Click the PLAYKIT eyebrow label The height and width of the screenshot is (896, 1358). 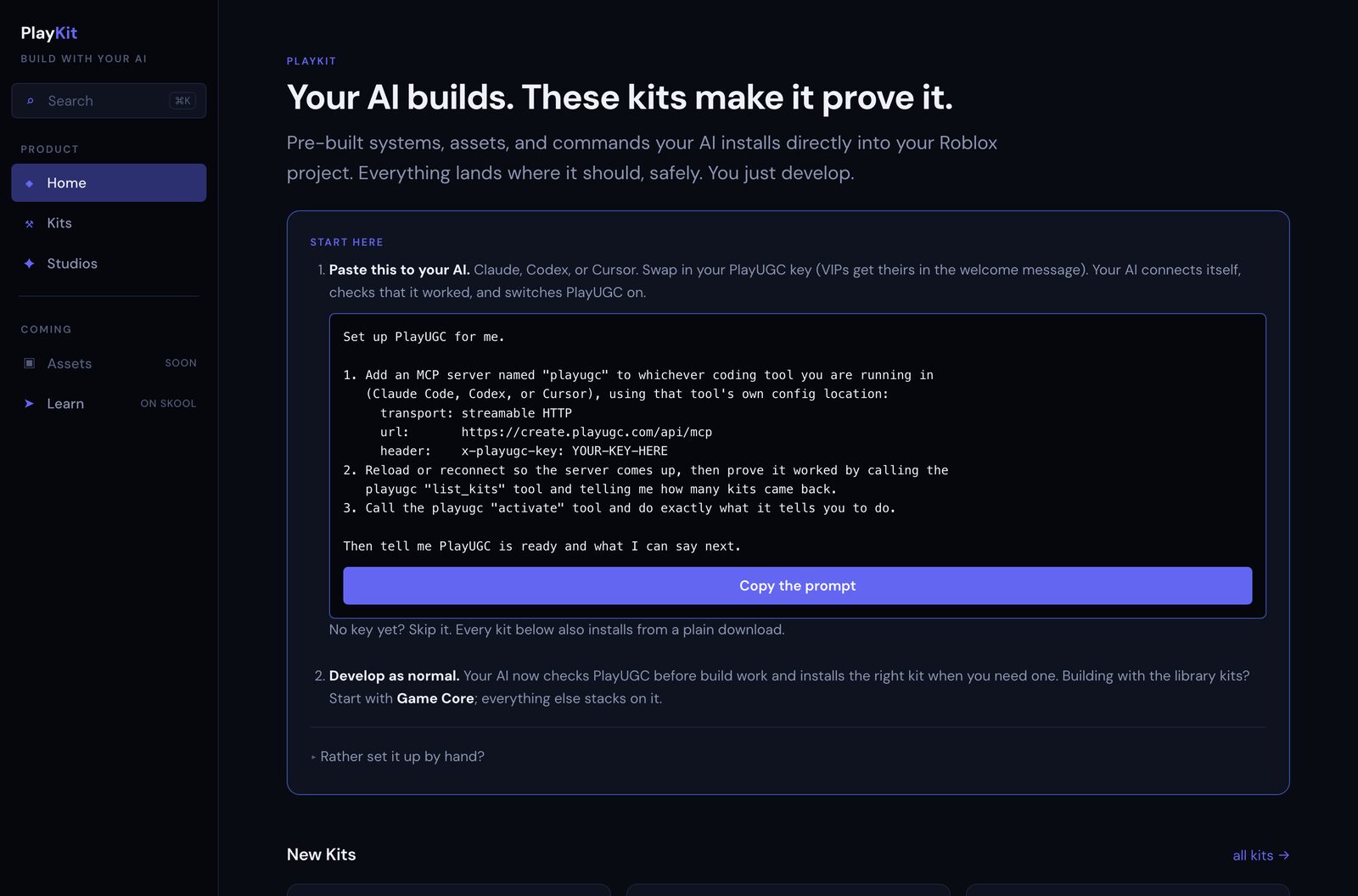(311, 61)
